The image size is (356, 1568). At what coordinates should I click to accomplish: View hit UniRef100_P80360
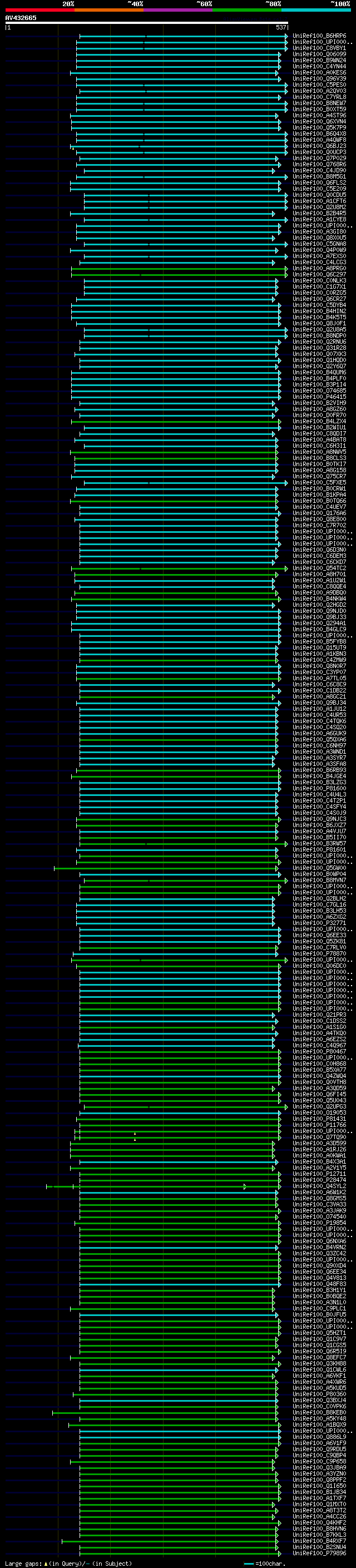(319, 1394)
